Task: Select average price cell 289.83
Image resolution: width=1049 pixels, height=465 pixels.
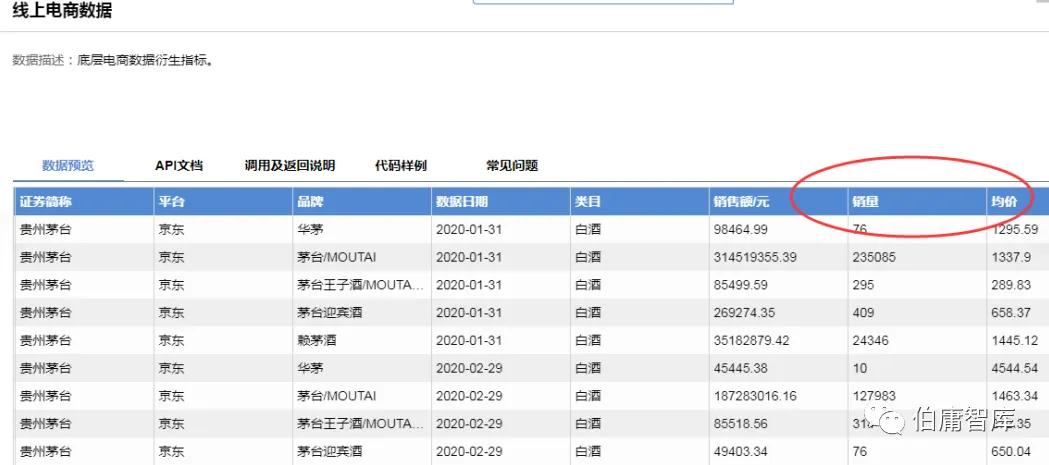Action: coord(1011,285)
